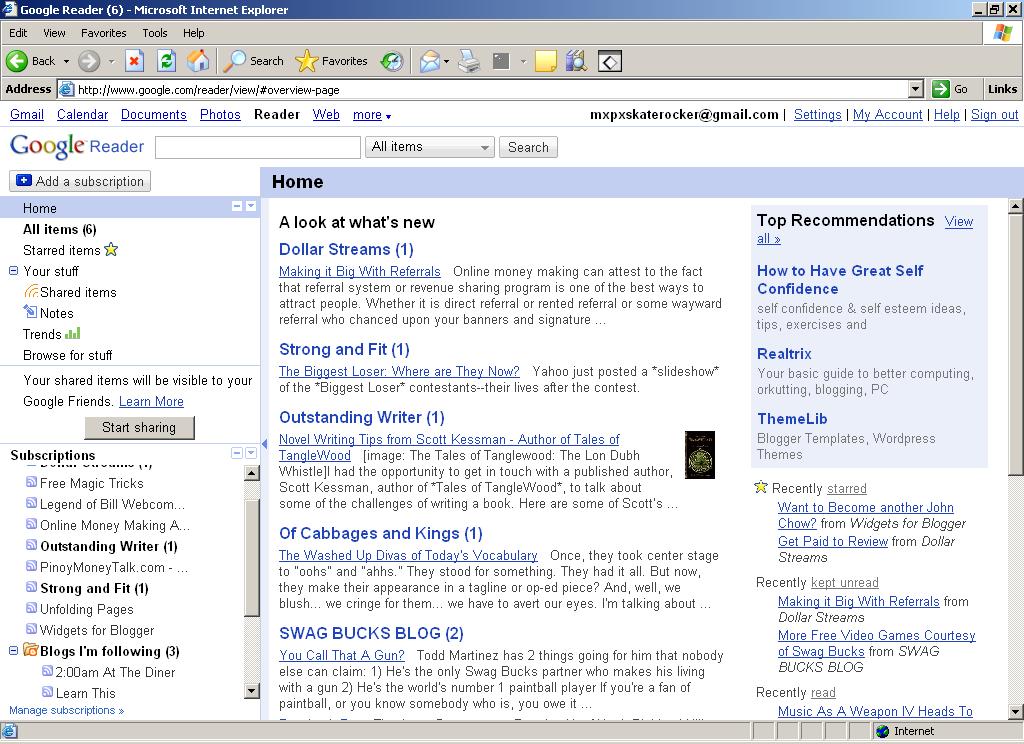Click the Reader Search button

pyautogui.click(x=528, y=147)
